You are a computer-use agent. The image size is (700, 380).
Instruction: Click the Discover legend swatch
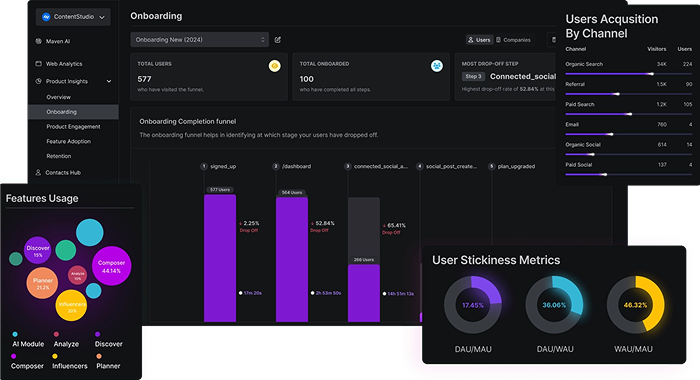pyautogui.click(x=97, y=334)
